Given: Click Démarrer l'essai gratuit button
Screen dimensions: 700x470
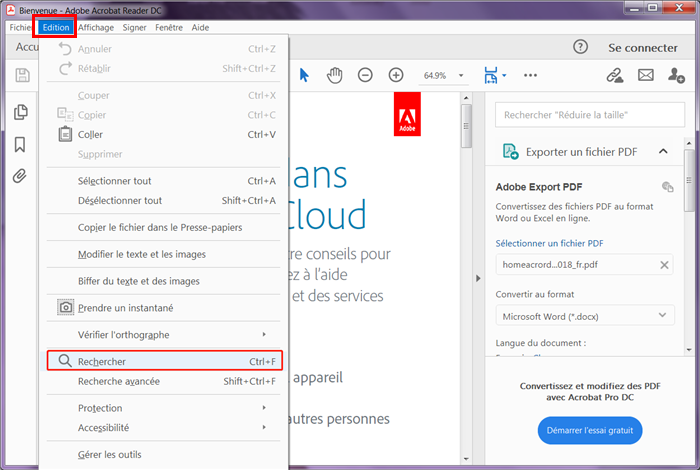Looking at the screenshot, I should [590, 430].
